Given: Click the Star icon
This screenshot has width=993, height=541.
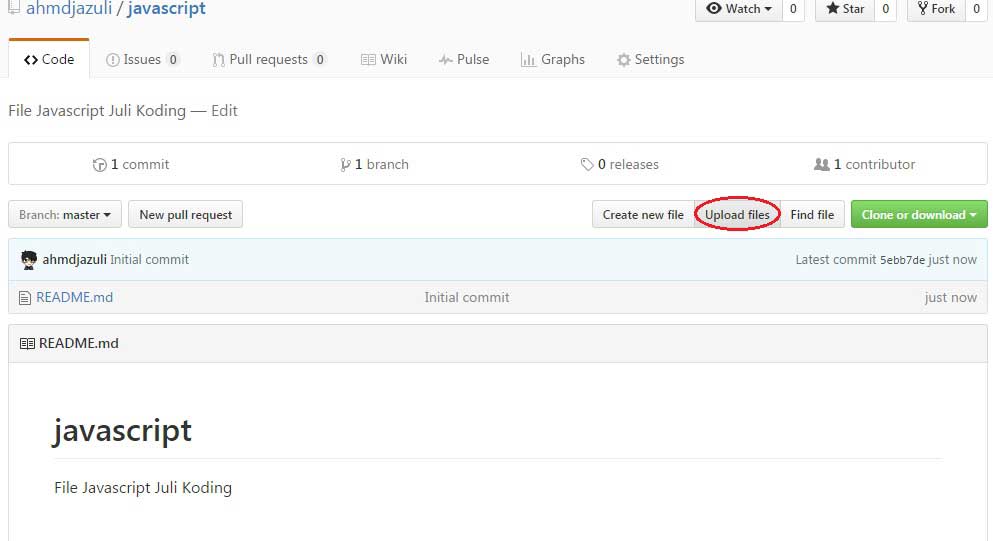Looking at the screenshot, I should click(833, 8).
